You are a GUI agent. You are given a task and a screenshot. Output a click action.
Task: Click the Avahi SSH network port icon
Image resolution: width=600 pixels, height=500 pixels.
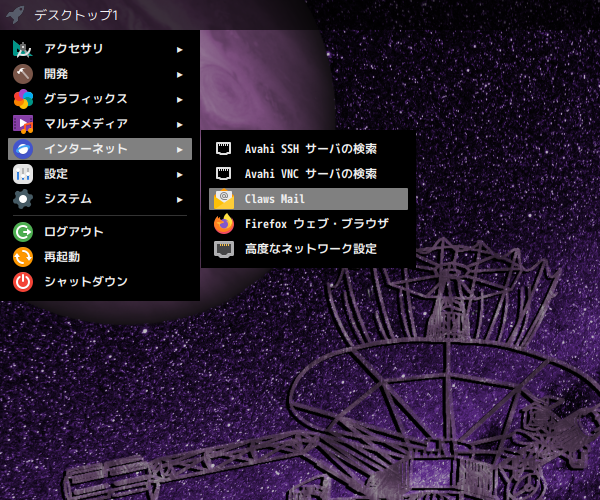[223, 148]
